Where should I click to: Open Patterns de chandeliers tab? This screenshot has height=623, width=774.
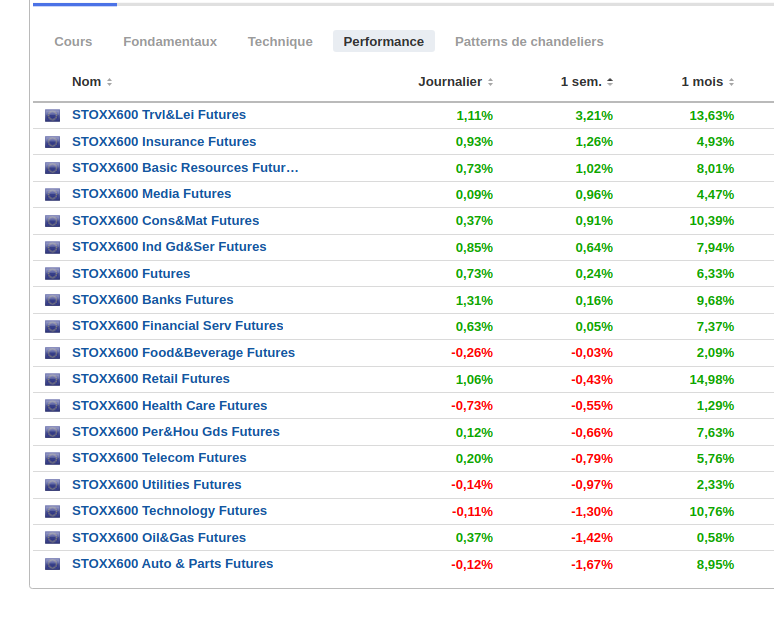tap(529, 41)
